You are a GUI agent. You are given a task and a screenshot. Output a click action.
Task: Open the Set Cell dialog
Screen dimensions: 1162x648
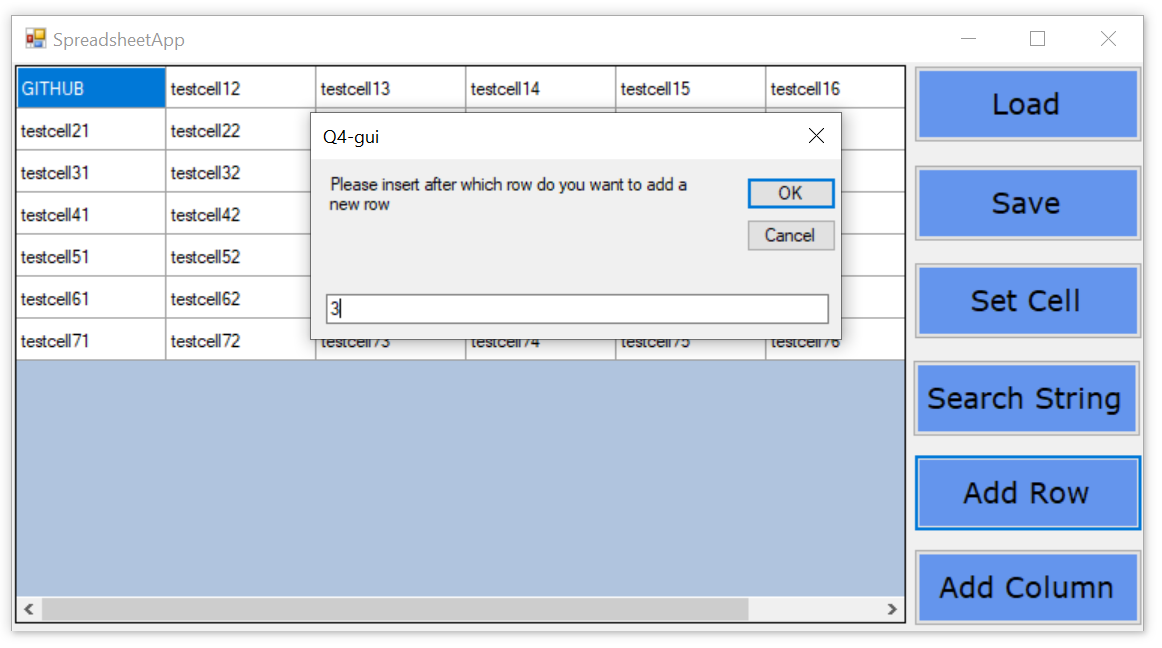(1027, 301)
